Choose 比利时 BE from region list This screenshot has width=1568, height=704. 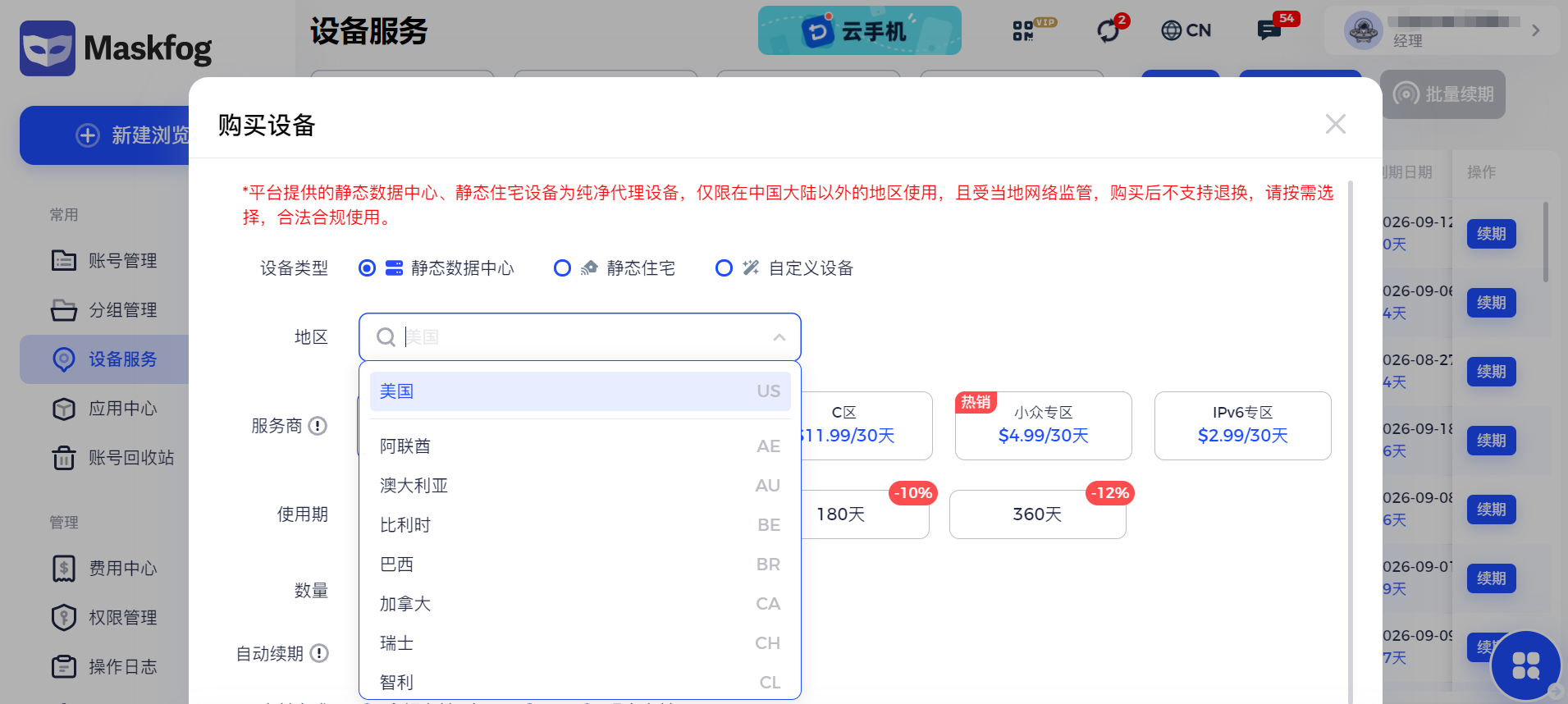(580, 525)
